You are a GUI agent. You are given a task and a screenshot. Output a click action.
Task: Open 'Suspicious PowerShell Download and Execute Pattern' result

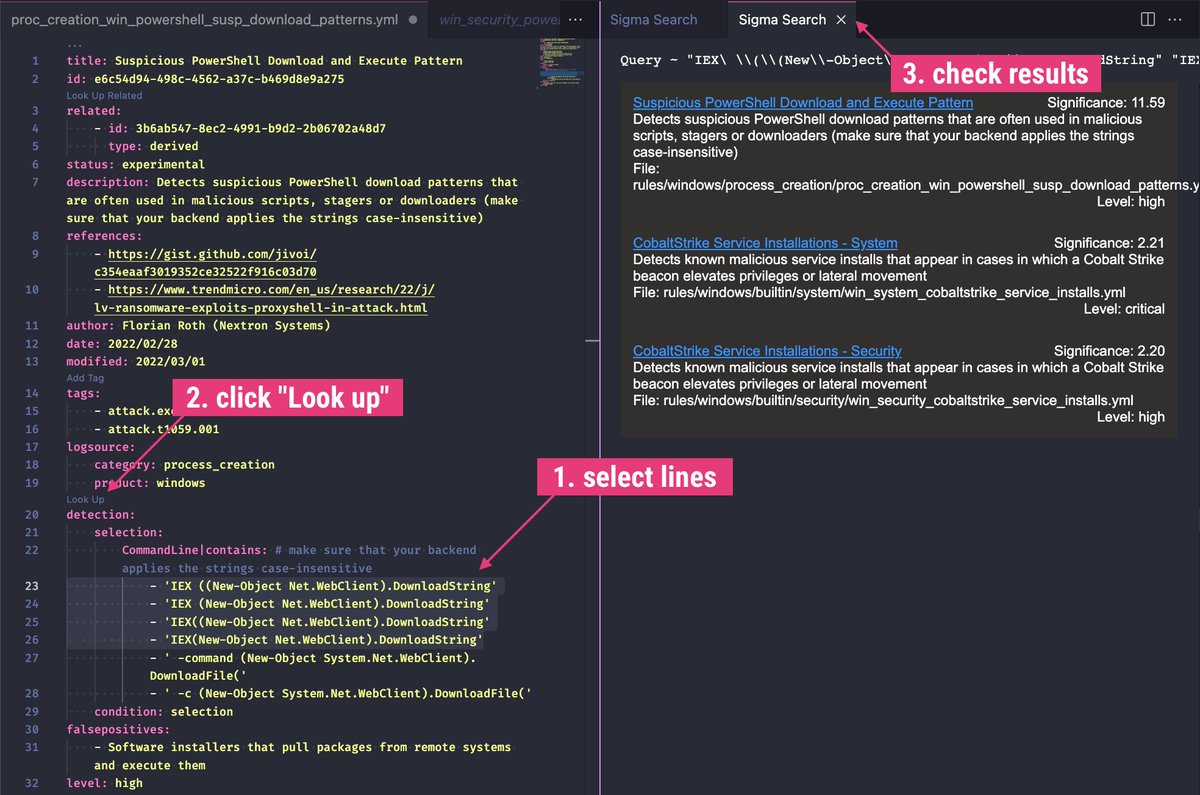click(x=803, y=103)
